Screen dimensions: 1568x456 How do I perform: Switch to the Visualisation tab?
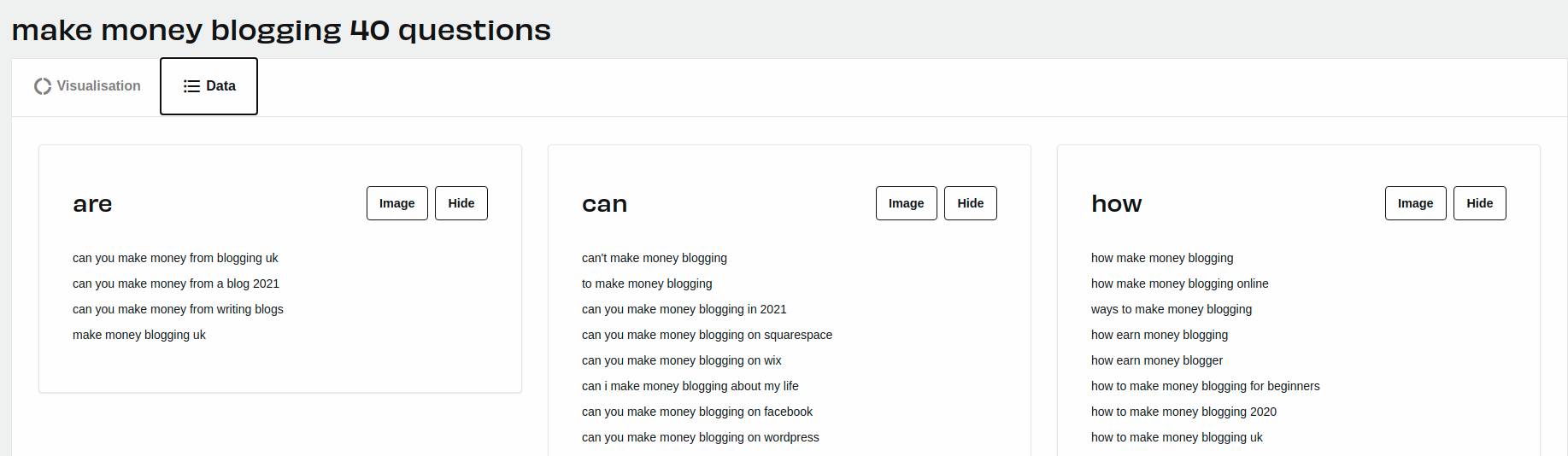(x=87, y=86)
